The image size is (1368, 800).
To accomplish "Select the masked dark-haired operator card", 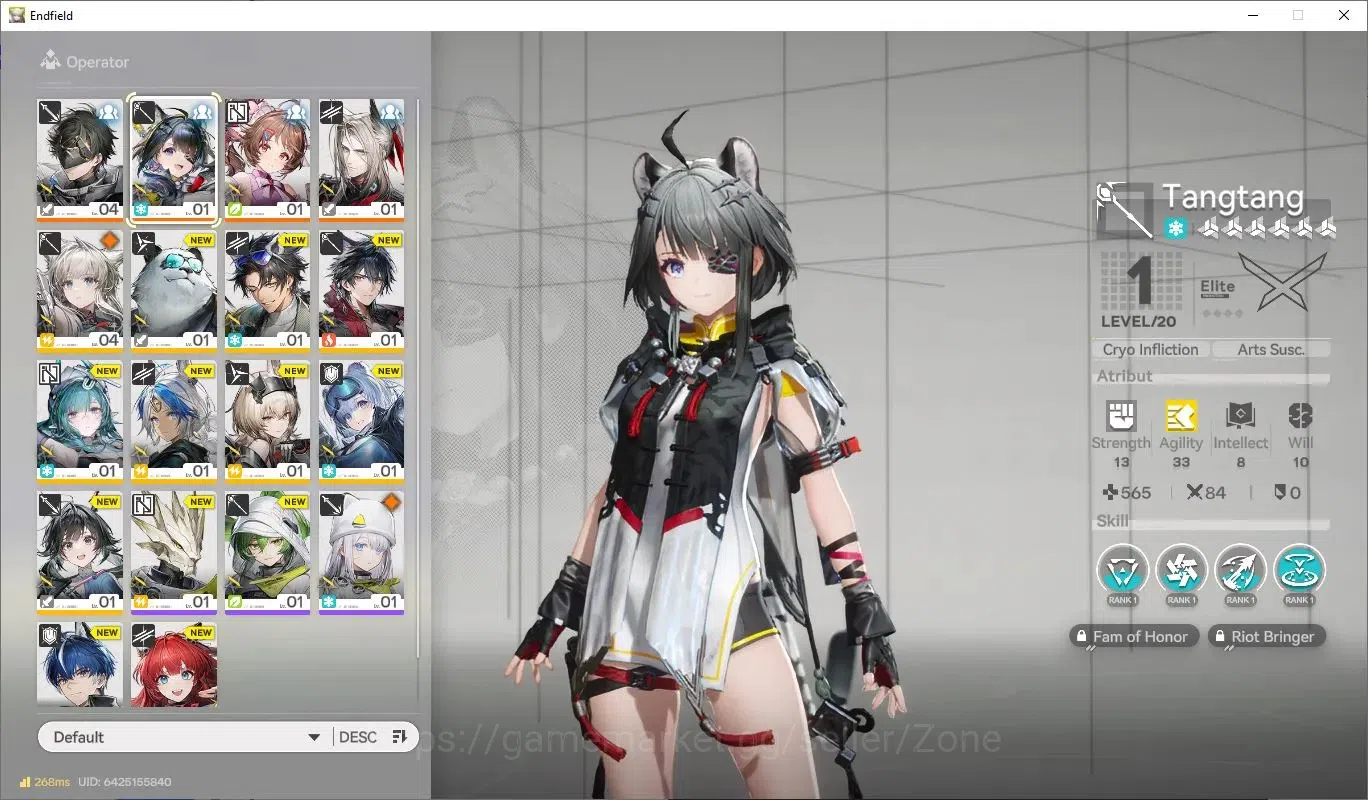I will 80,159.
